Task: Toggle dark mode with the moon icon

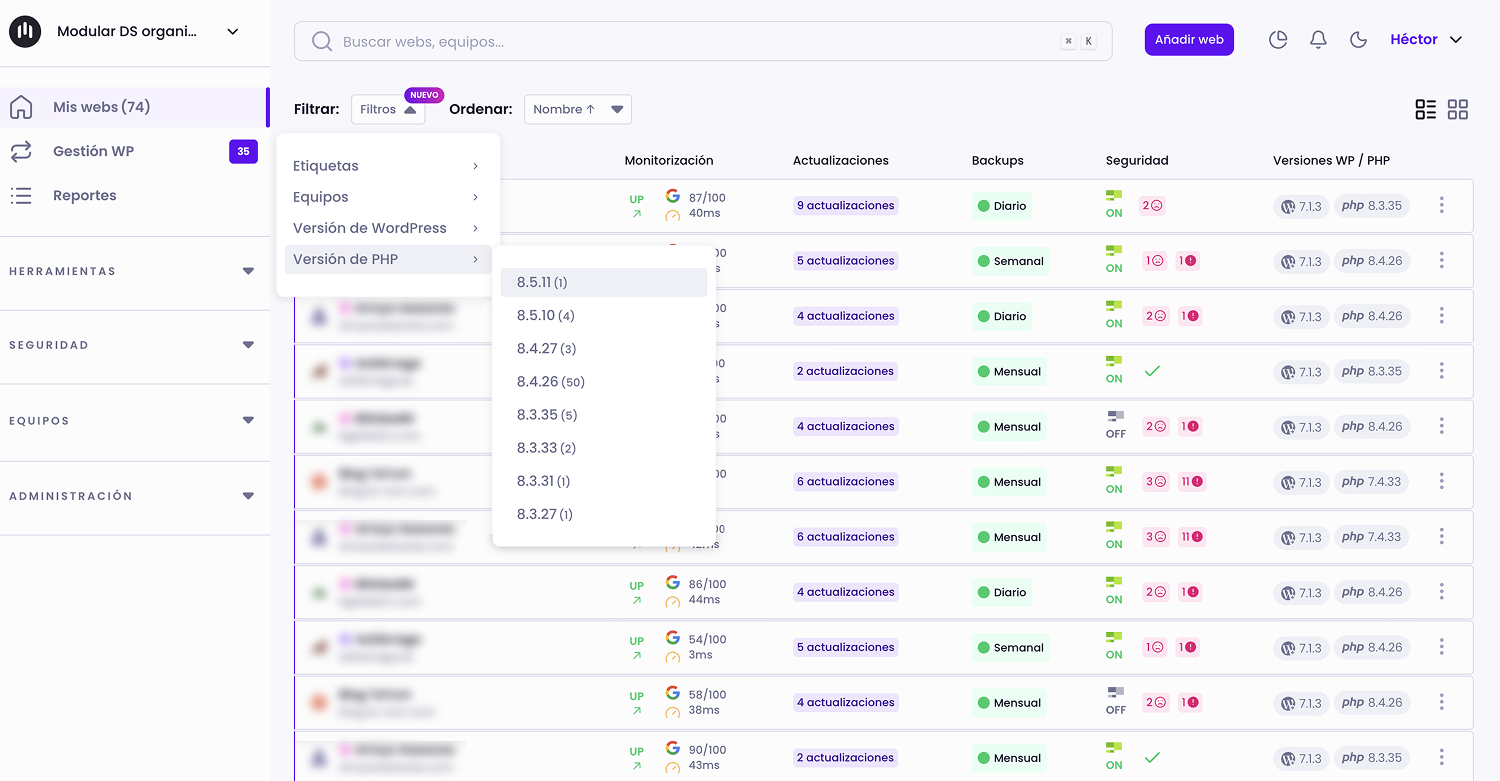Action: (1358, 40)
